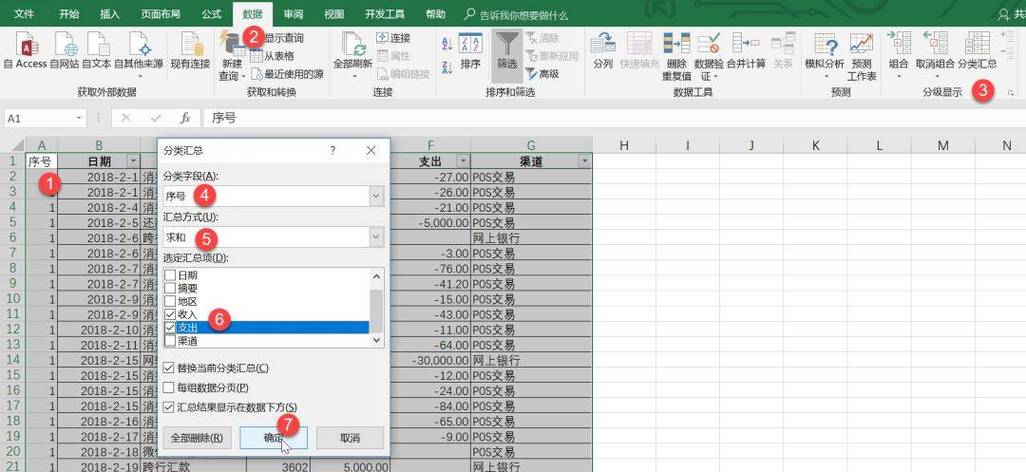This screenshot has width=1026, height=472.
Task: Click 取消 to cancel the dialog
Action: (350, 438)
